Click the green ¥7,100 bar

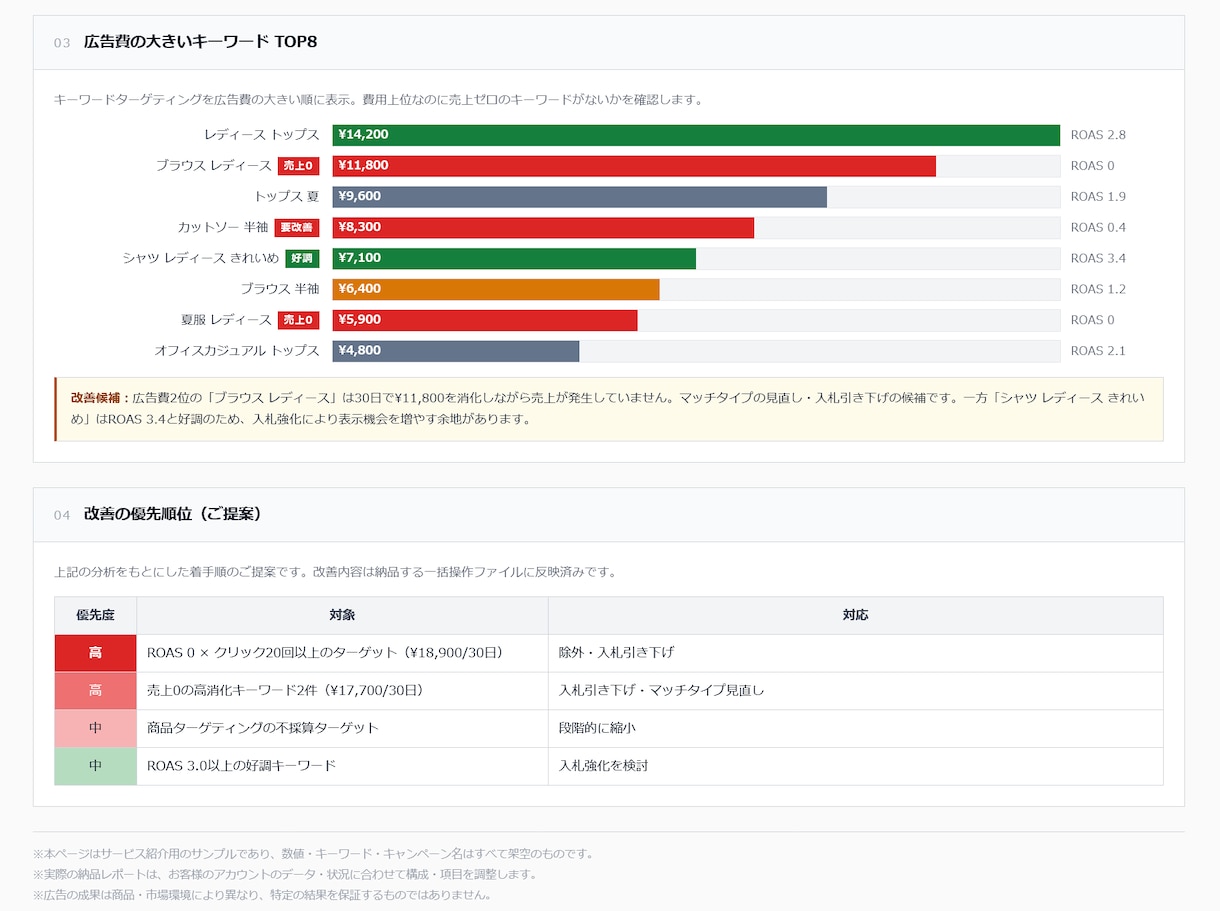[514, 259]
